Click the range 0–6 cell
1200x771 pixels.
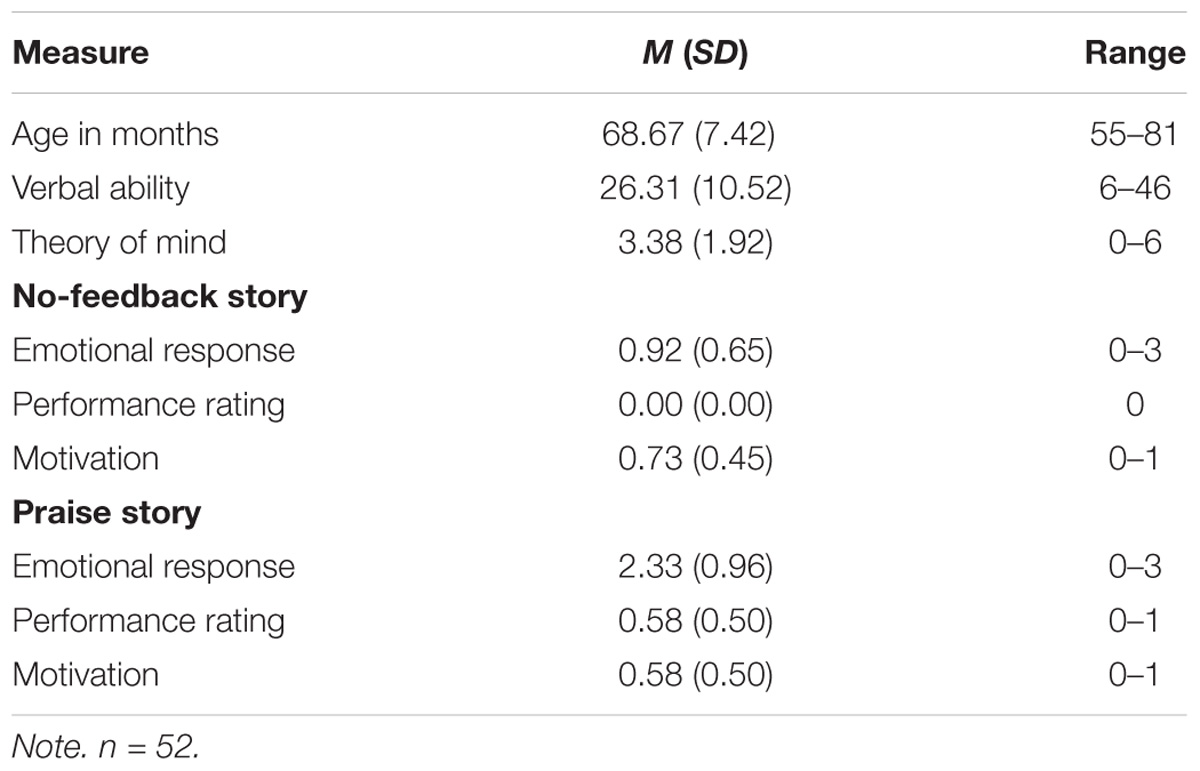1135,243
